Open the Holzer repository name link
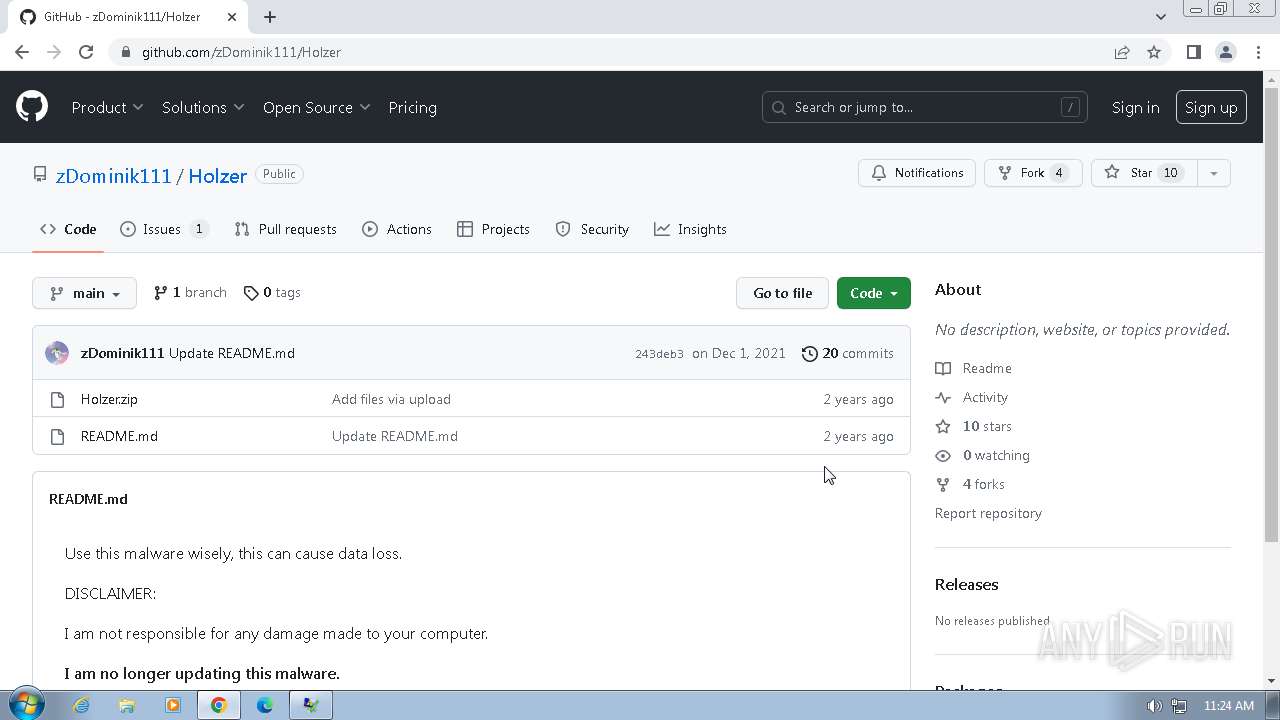The width and height of the screenshot is (1280, 720). point(217,175)
